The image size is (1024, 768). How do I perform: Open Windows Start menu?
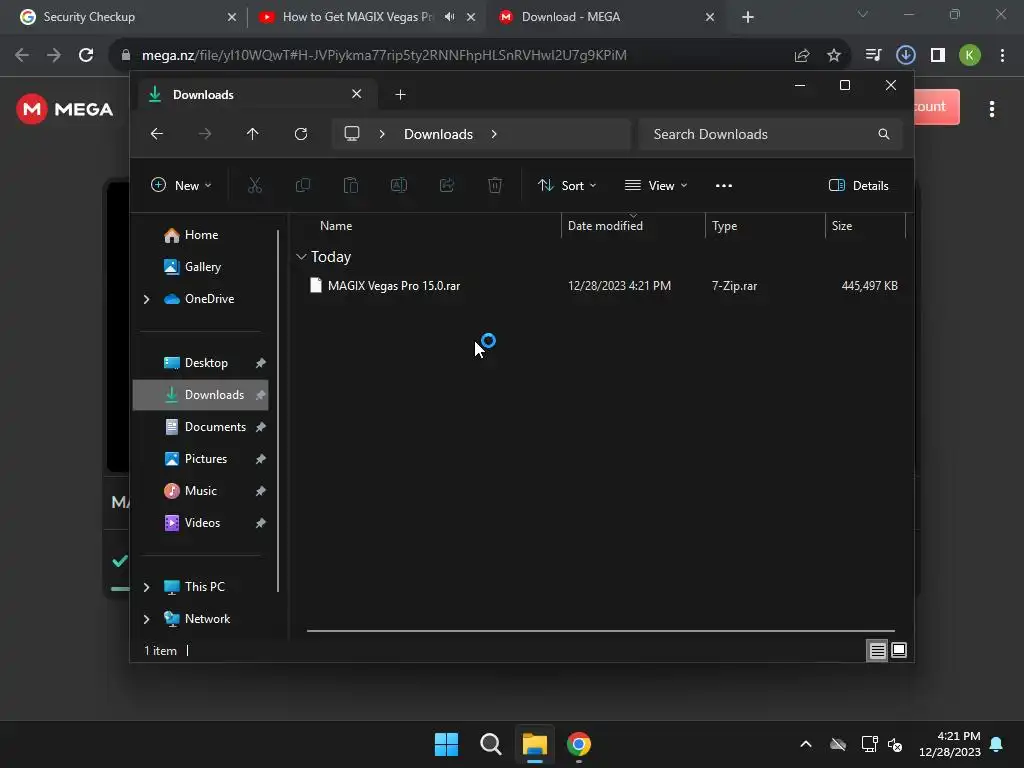click(x=447, y=744)
